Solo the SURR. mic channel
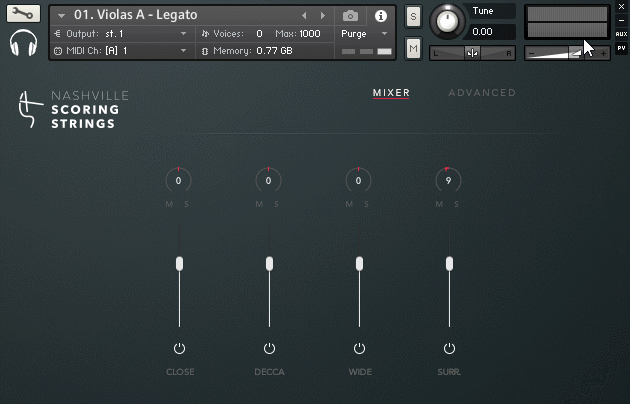The width and height of the screenshot is (630, 404). 456,204
